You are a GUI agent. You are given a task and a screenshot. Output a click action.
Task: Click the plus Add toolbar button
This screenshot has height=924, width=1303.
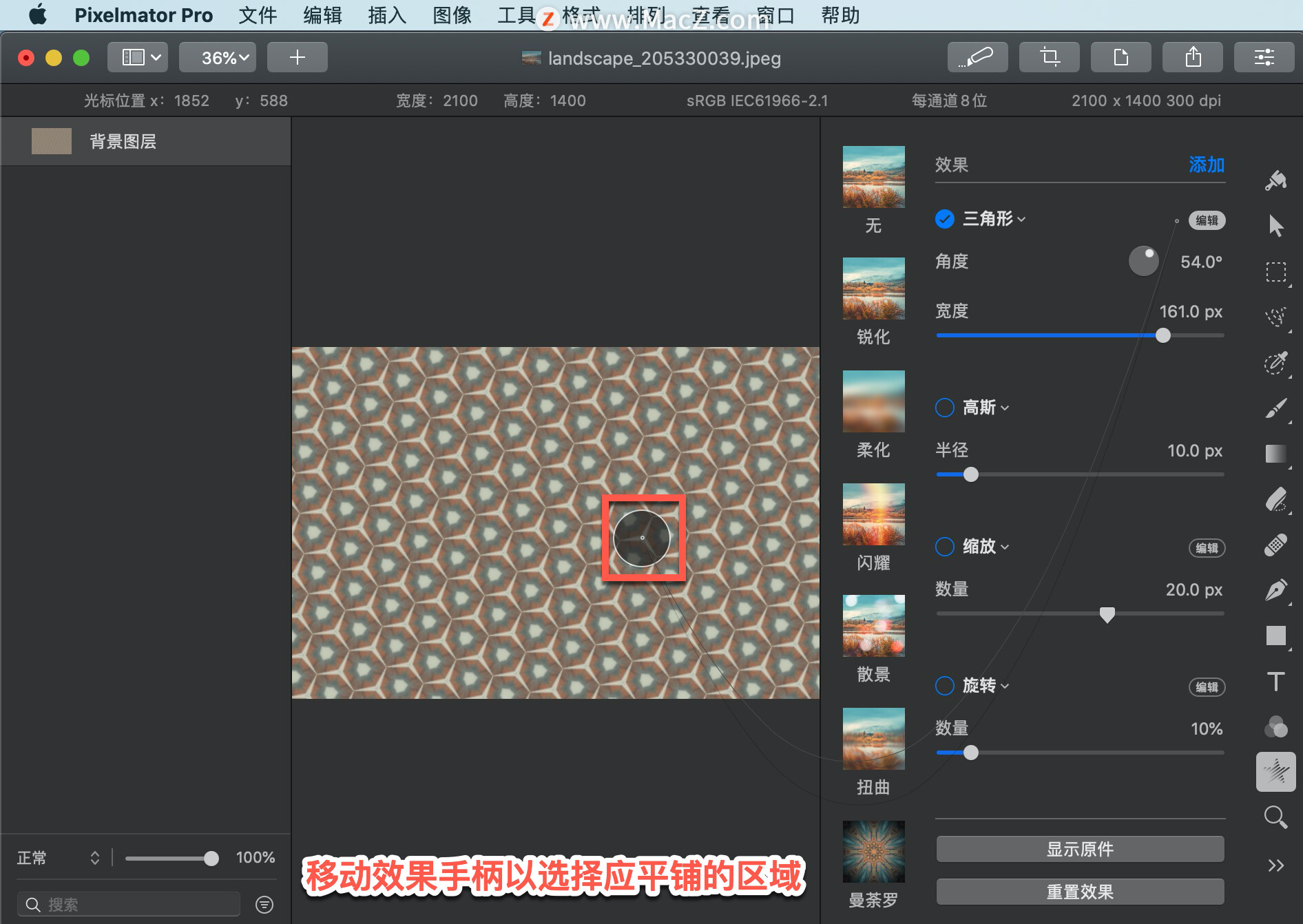(297, 57)
